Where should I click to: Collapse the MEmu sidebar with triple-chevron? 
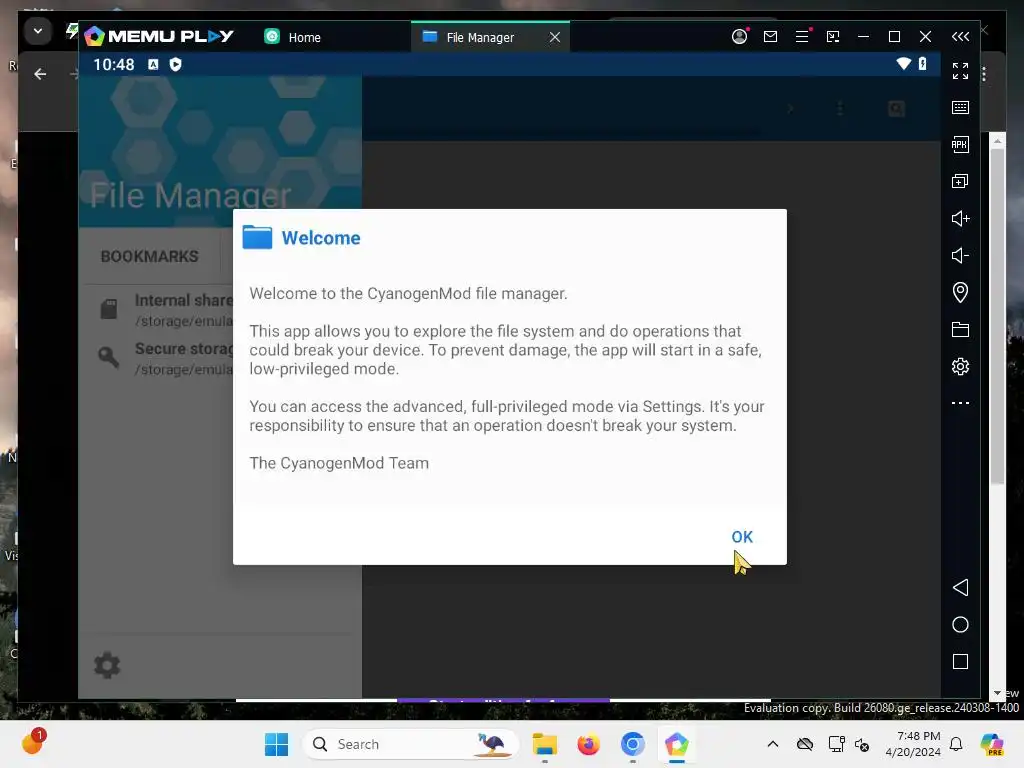click(x=960, y=37)
